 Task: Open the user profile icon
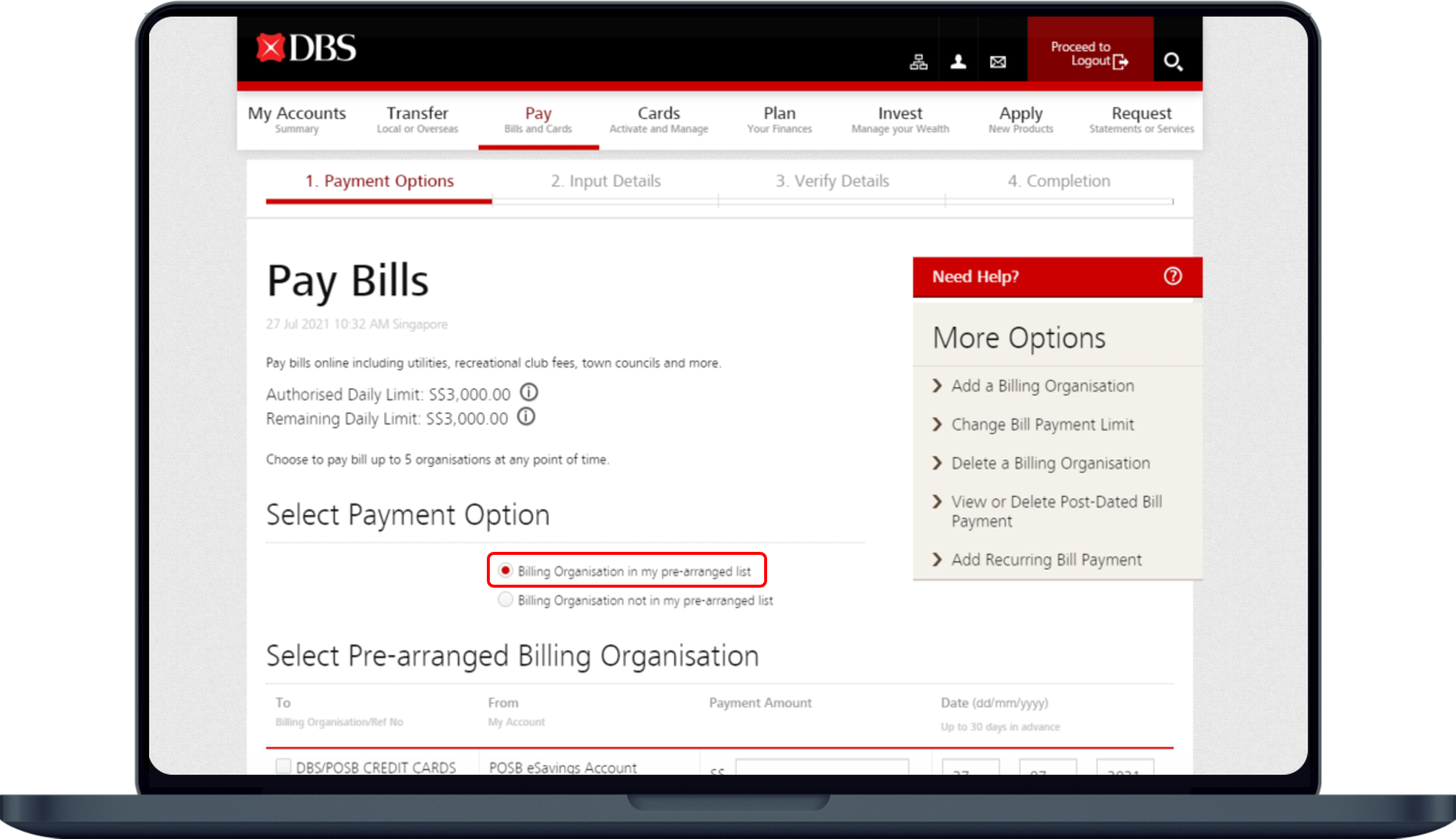coord(959,62)
